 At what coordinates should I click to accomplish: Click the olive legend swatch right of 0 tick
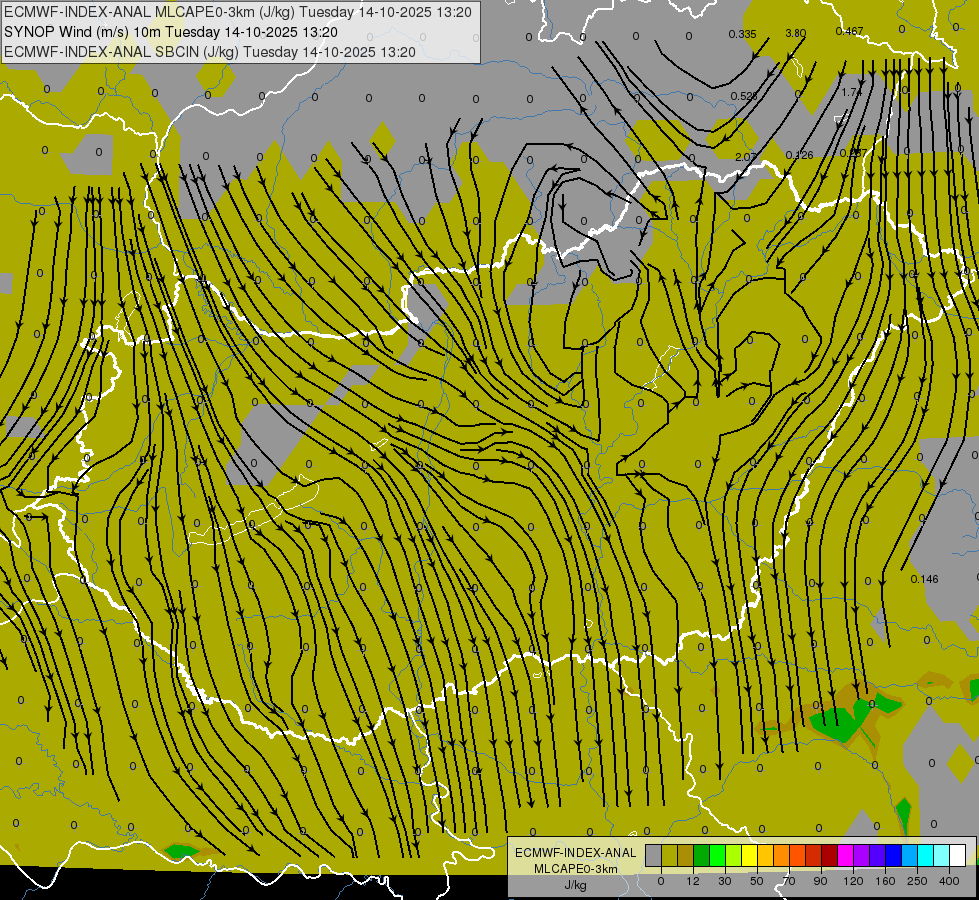(669, 855)
